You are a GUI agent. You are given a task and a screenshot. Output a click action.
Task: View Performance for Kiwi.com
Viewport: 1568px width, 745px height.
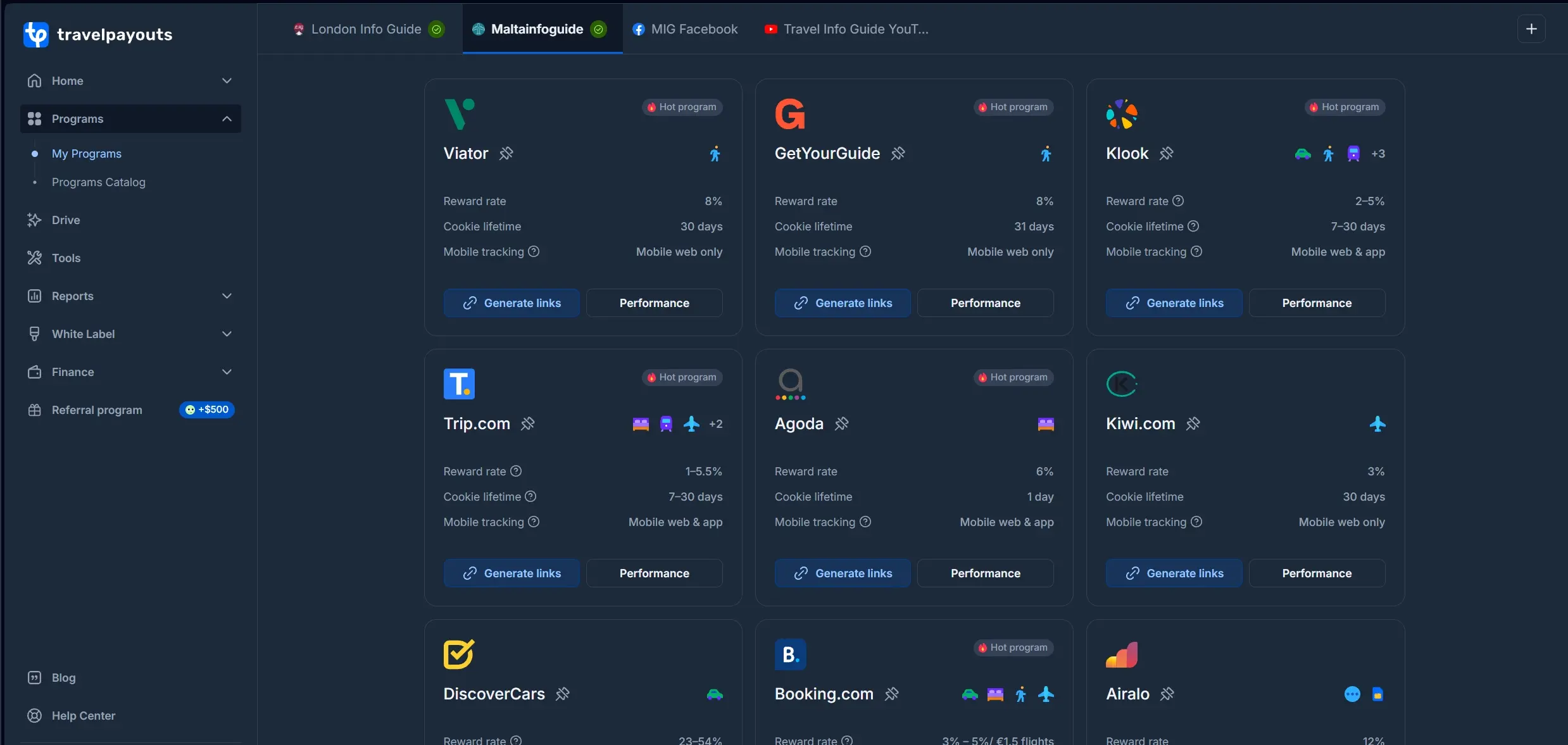(1317, 573)
